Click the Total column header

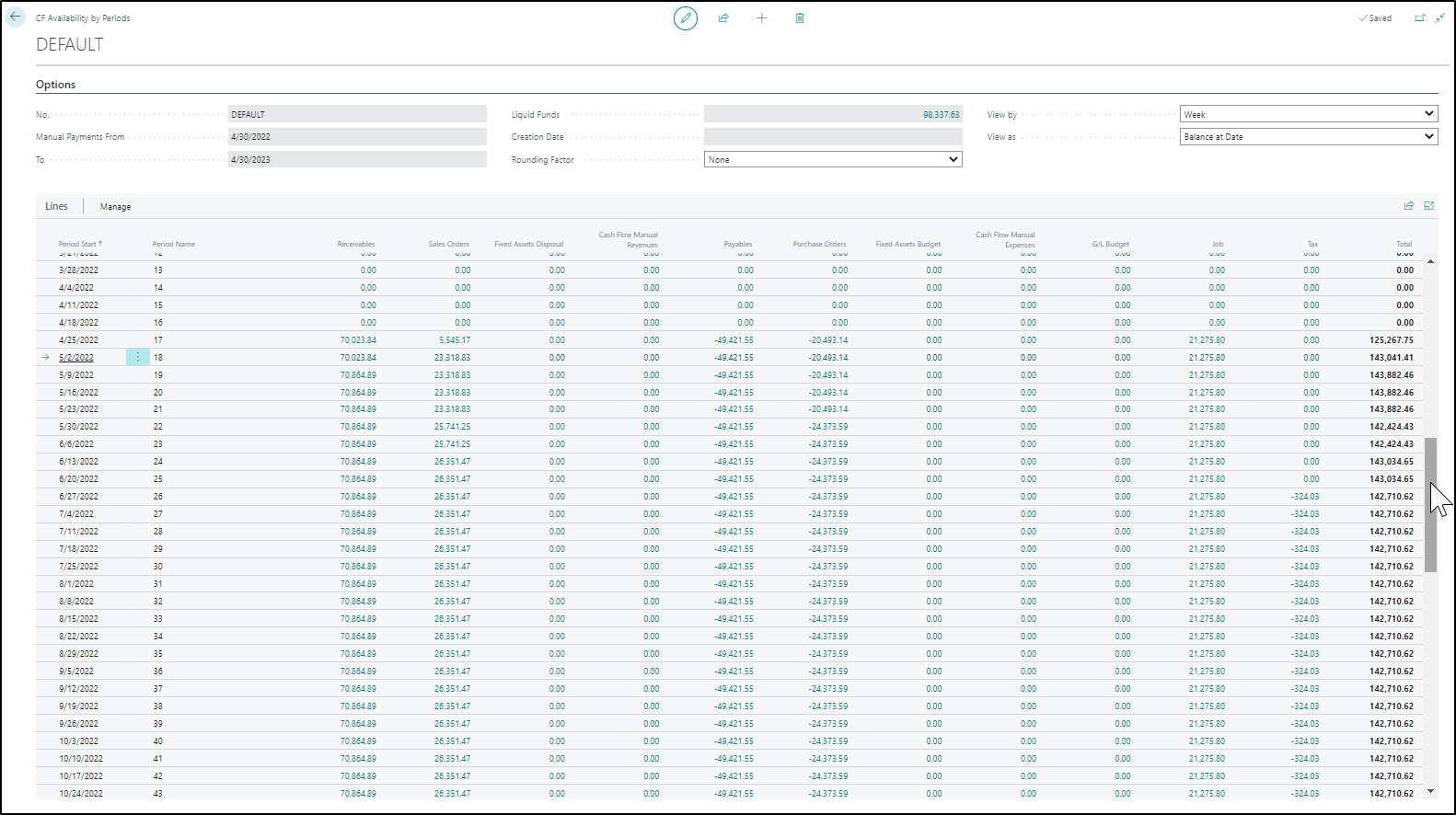[1404, 244]
